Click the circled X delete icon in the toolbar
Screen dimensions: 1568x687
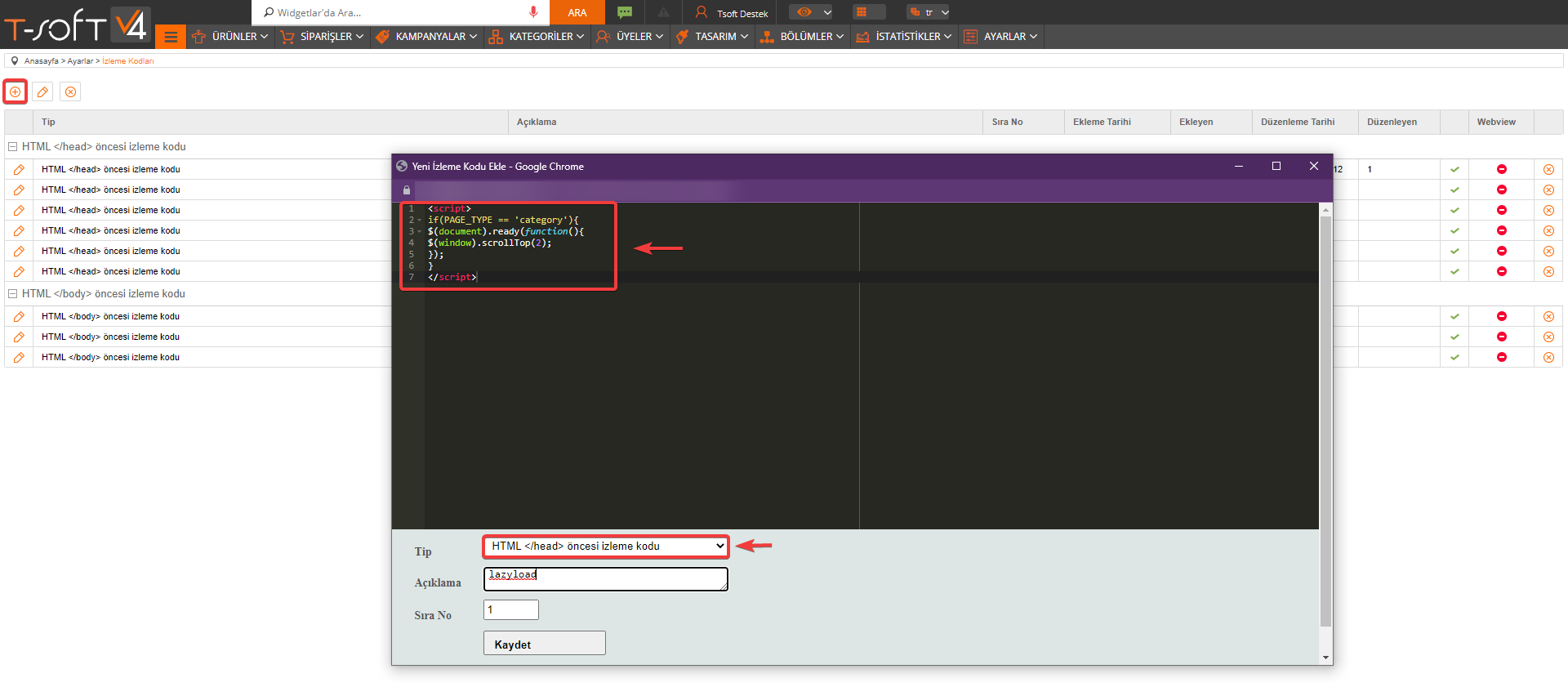(x=71, y=91)
